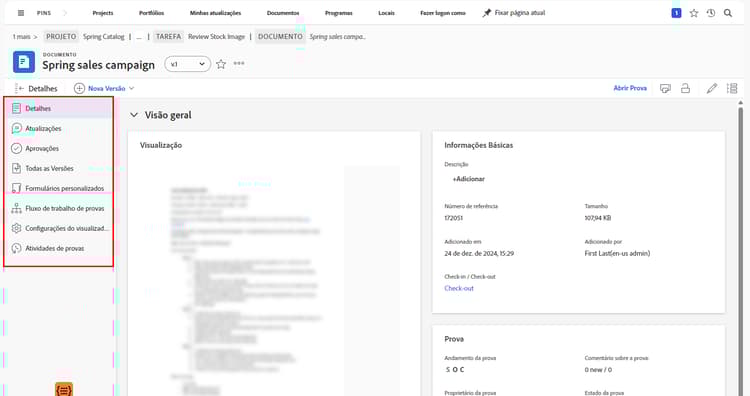Open Portfólios in top navigation
The image size is (750, 396).
point(152,13)
